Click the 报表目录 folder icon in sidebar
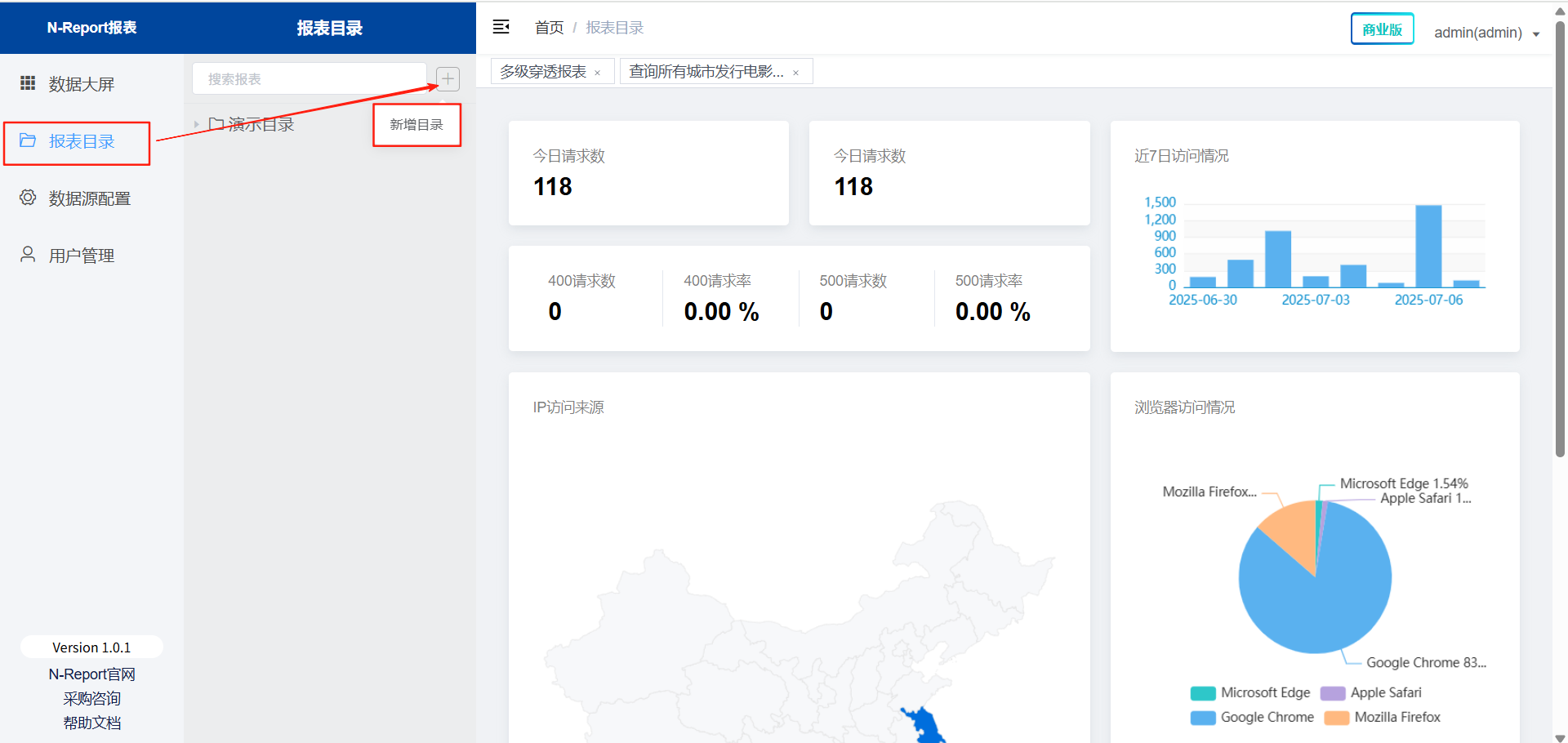1568x743 pixels. point(28,140)
